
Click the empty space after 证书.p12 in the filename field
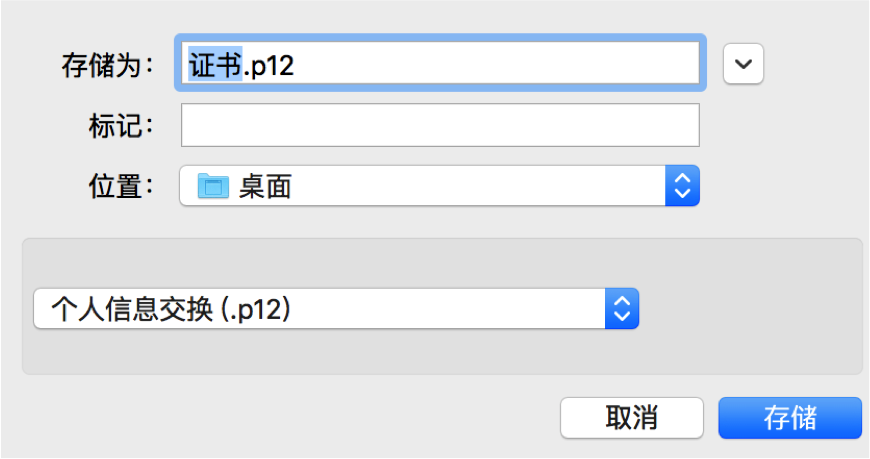coord(500,64)
